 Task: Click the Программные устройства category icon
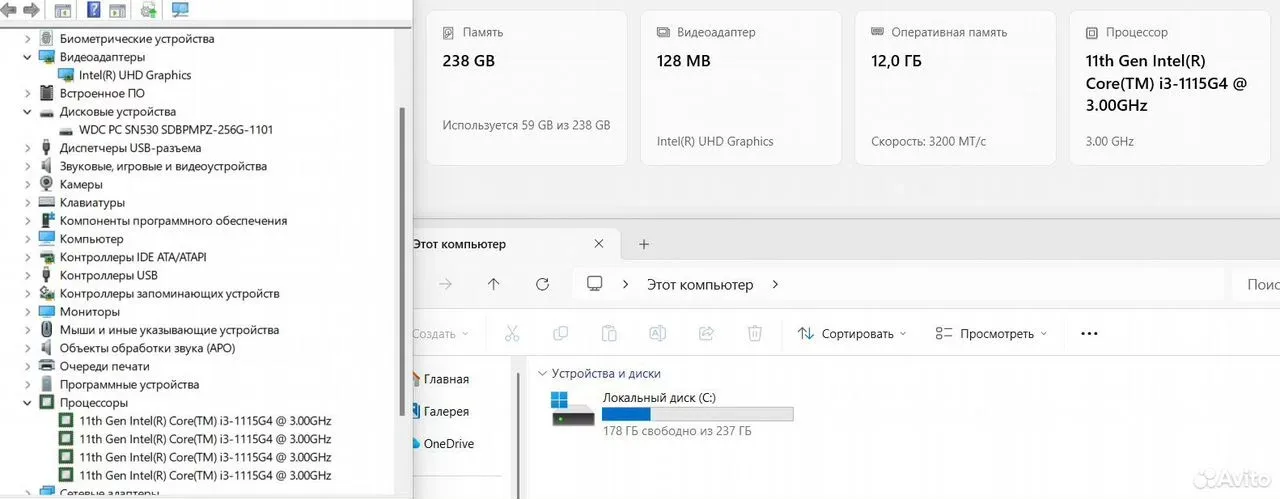47,384
